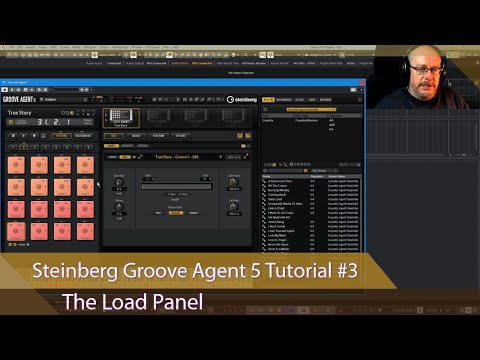The image size is (480, 360).
Task: Open the MIDI tab in load panel
Action: point(312,99)
